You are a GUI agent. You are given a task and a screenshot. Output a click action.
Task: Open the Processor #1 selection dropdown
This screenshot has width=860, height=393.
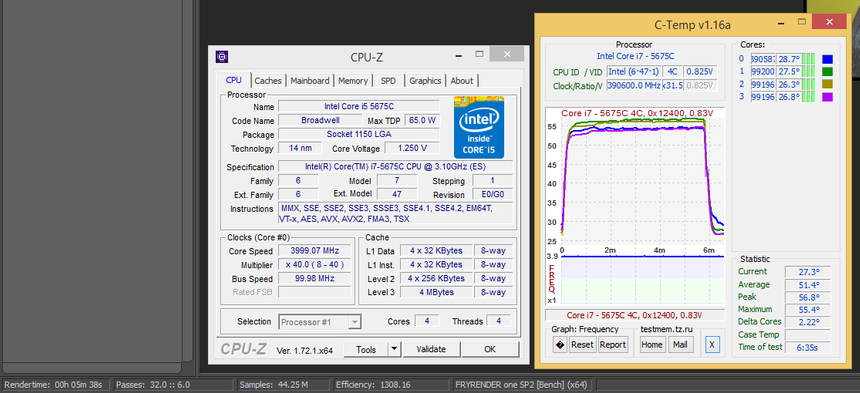point(320,322)
